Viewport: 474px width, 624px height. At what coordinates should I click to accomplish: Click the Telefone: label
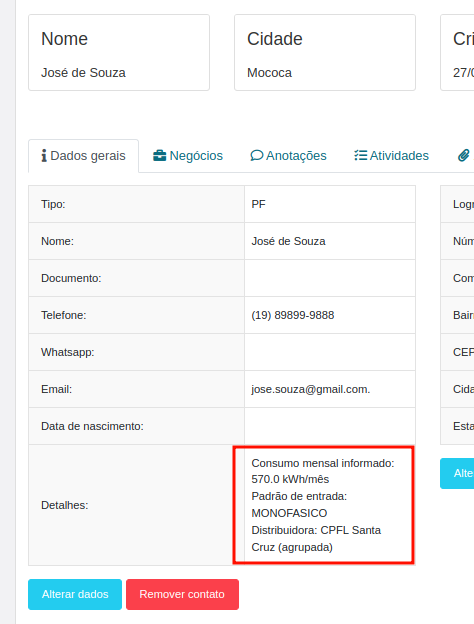(64, 315)
